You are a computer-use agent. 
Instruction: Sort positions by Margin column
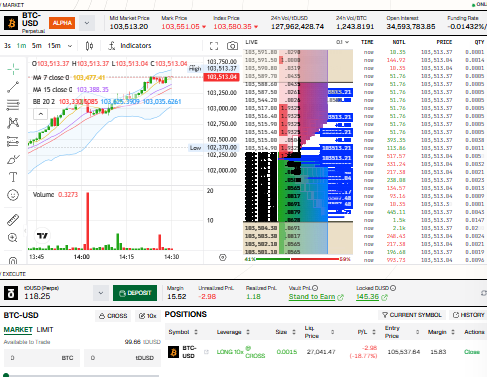click(441, 332)
